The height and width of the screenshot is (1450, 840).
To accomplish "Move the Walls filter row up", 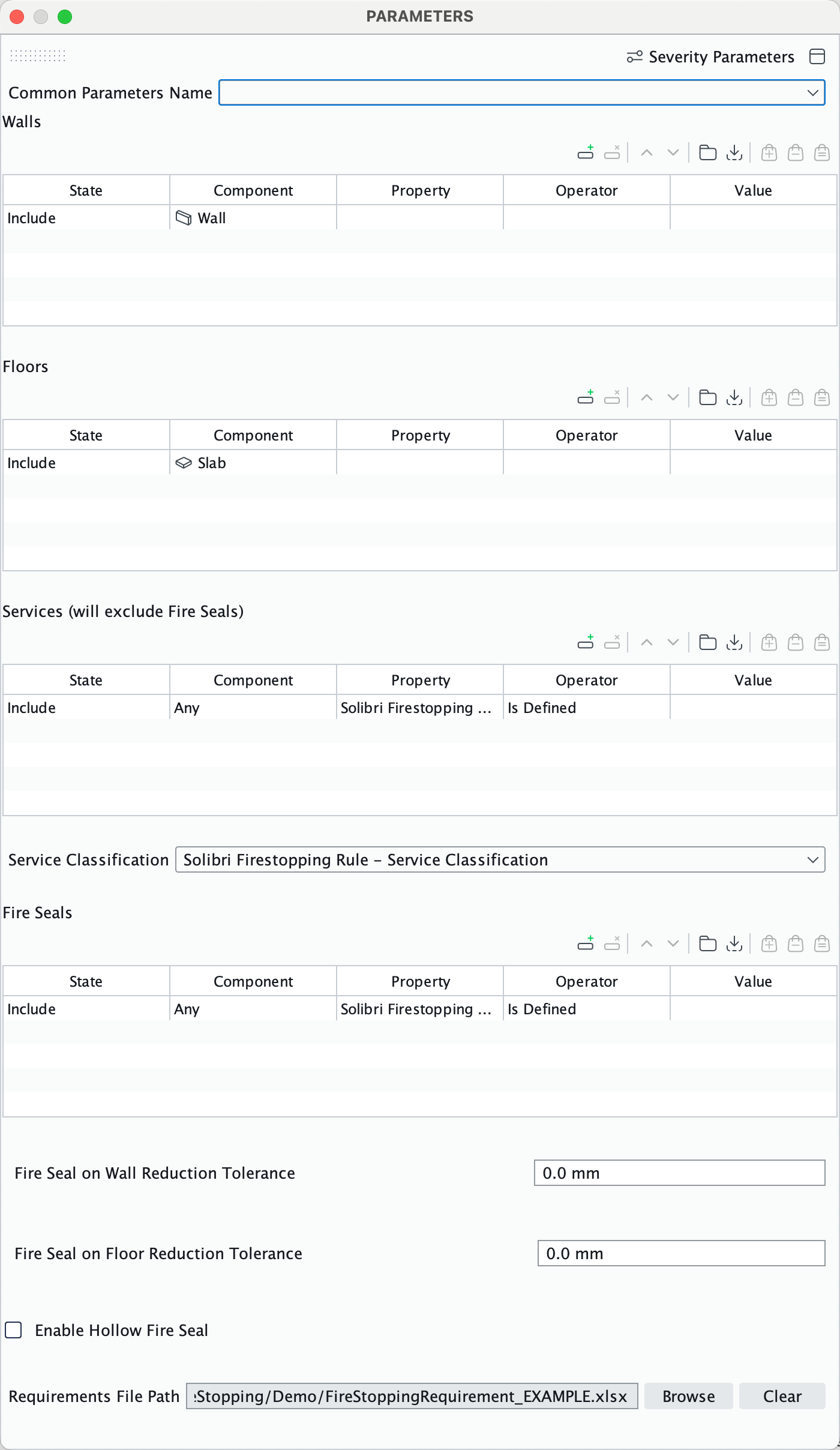I will click(x=647, y=152).
